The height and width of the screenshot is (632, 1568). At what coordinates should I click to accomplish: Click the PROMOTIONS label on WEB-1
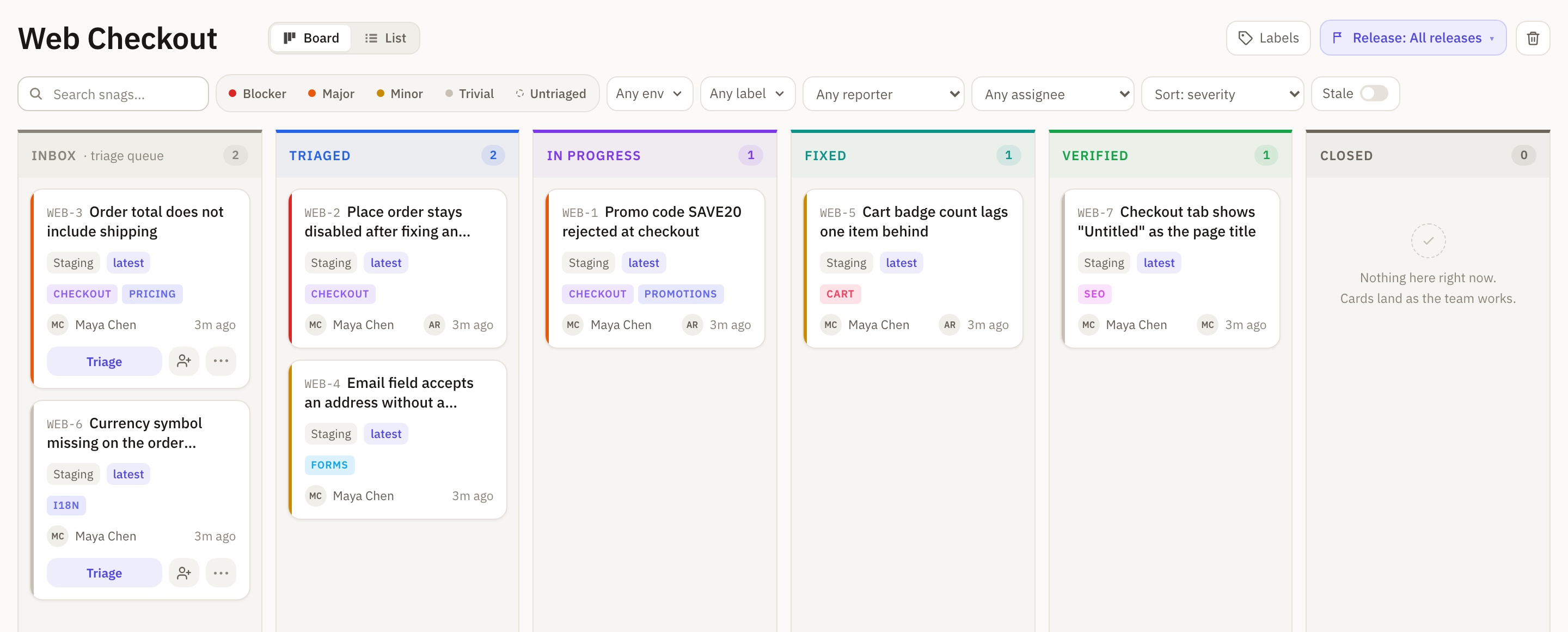680,294
